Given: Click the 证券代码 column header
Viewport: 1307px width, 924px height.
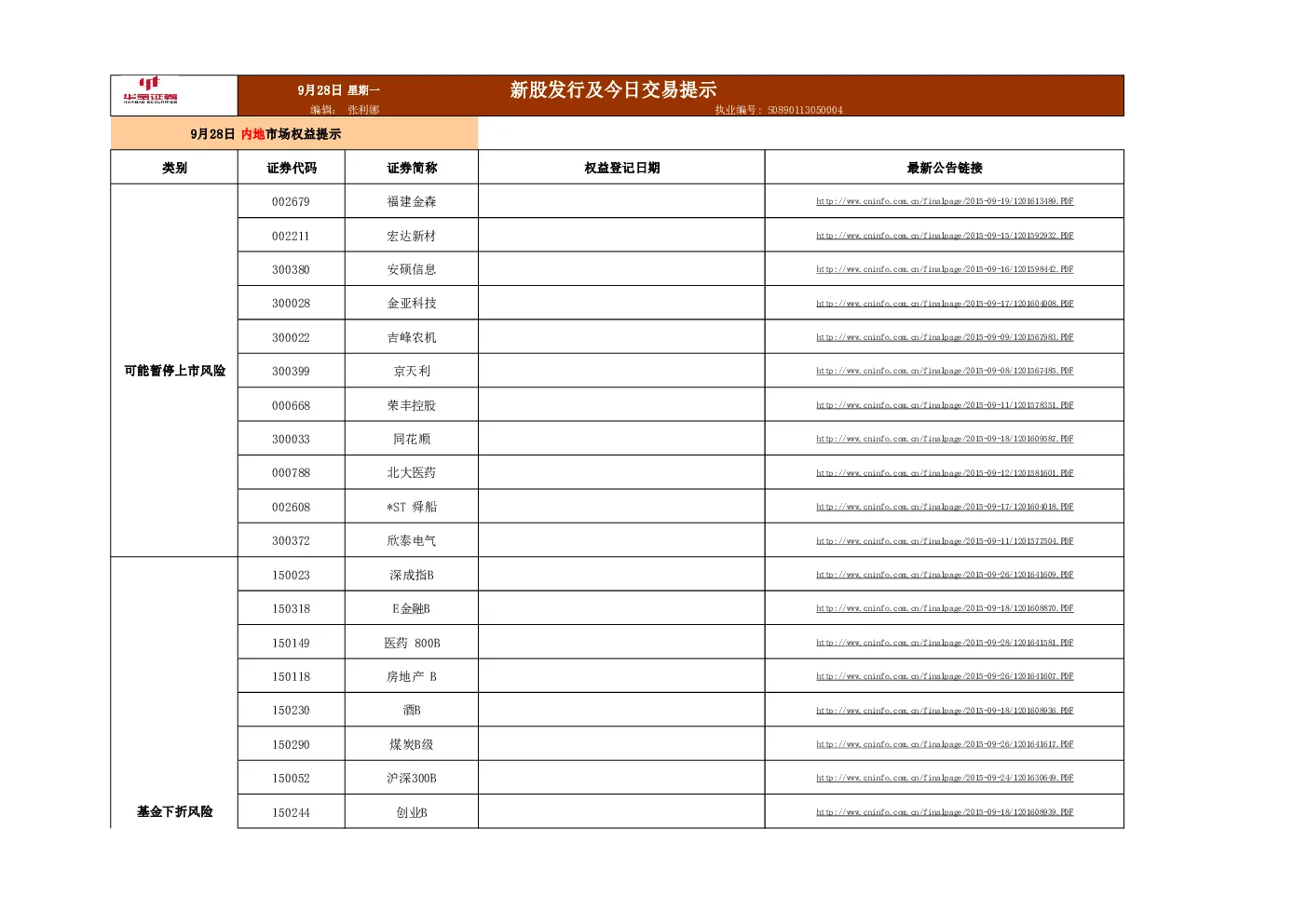Looking at the screenshot, I should [x=292, y=168].
